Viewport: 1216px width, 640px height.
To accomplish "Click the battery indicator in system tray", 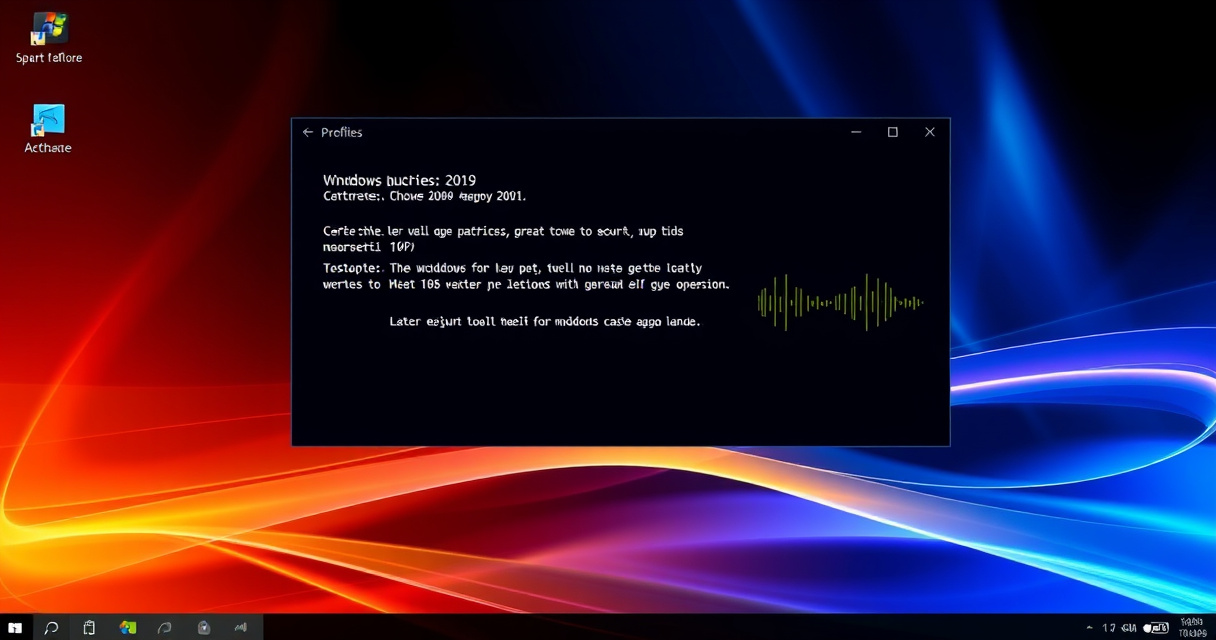I will (1157, 628).
